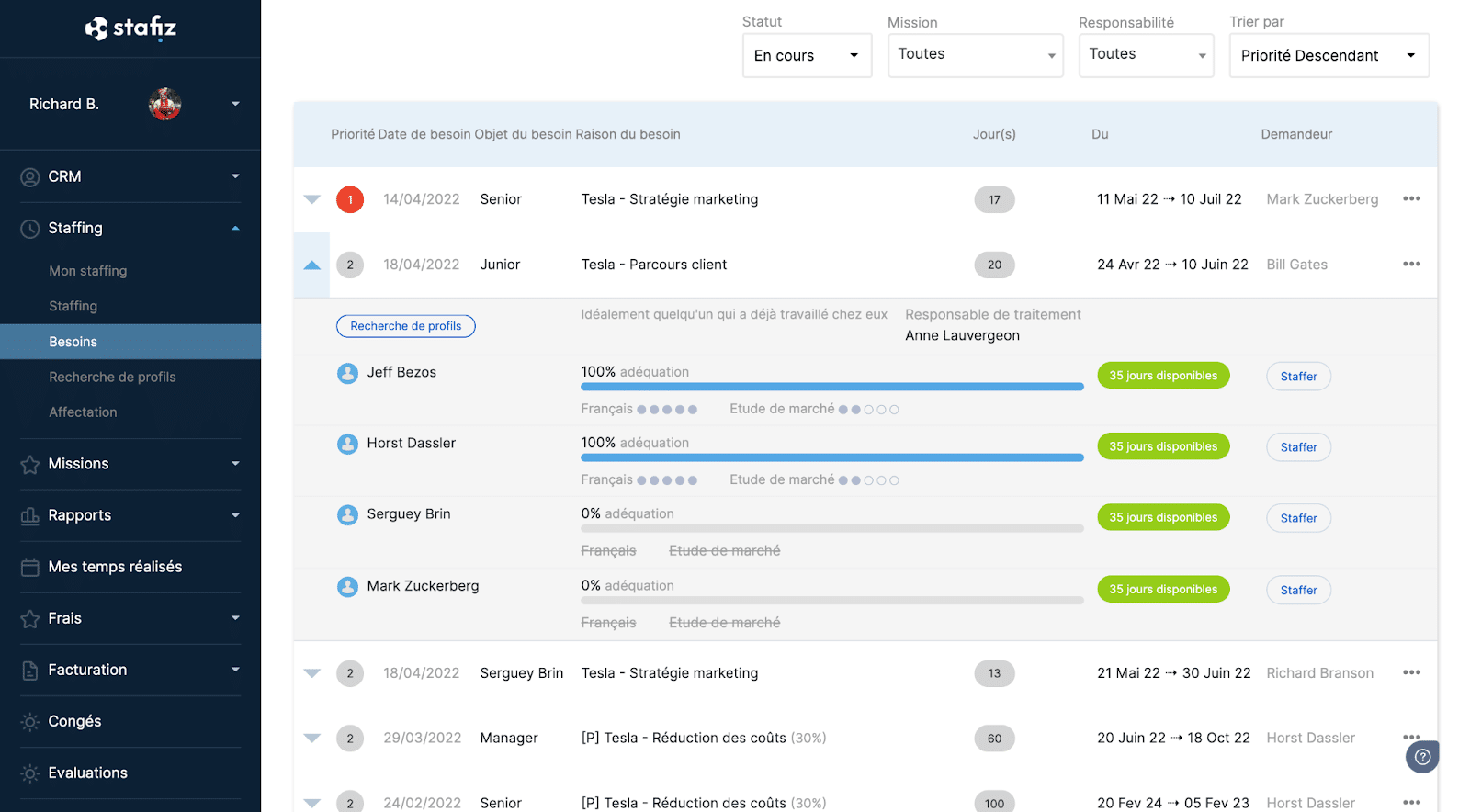Click the Facturation document icon
Screen dimensions: 1470x812
(x=30, y=671)
